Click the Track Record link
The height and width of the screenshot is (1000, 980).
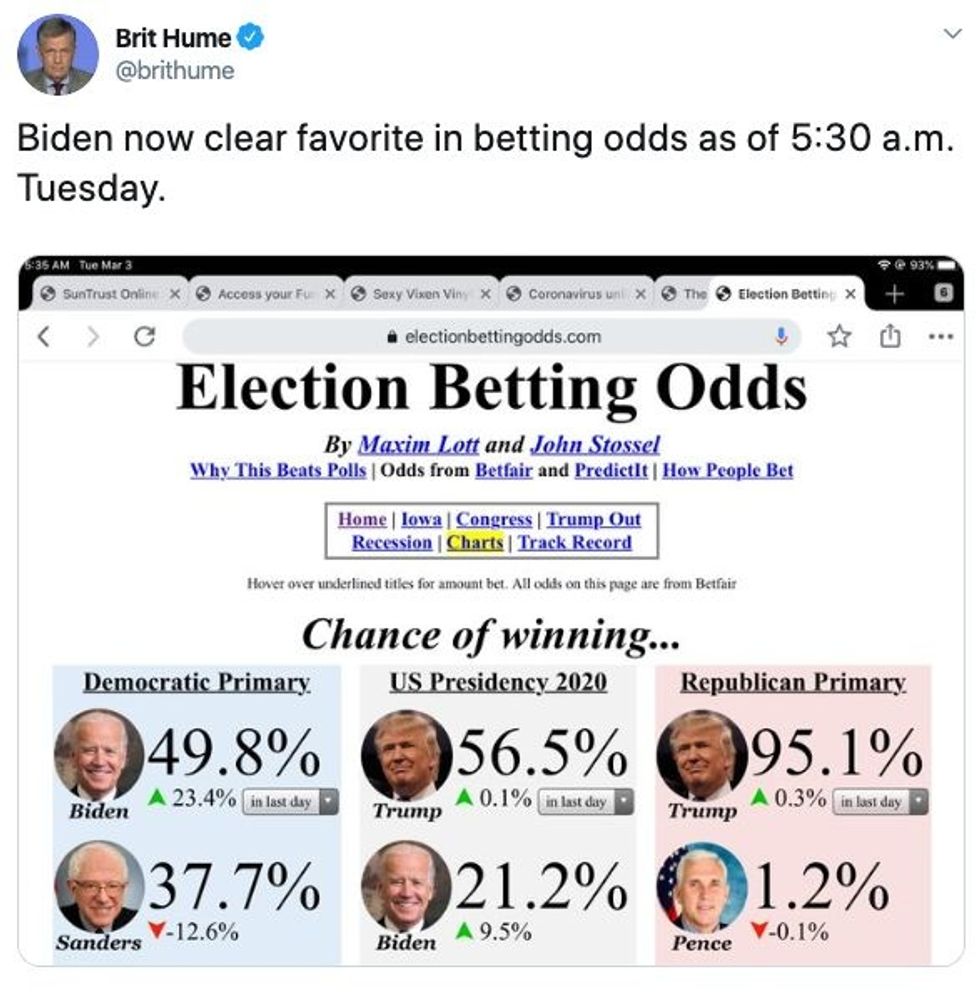pos(574,543)
